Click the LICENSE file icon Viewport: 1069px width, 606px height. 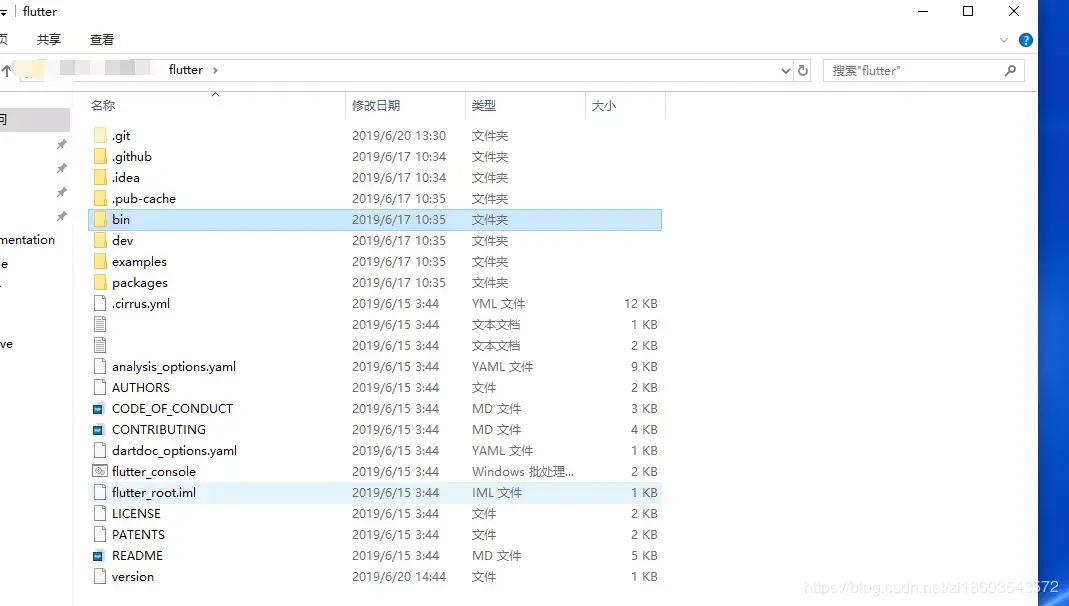100,514
